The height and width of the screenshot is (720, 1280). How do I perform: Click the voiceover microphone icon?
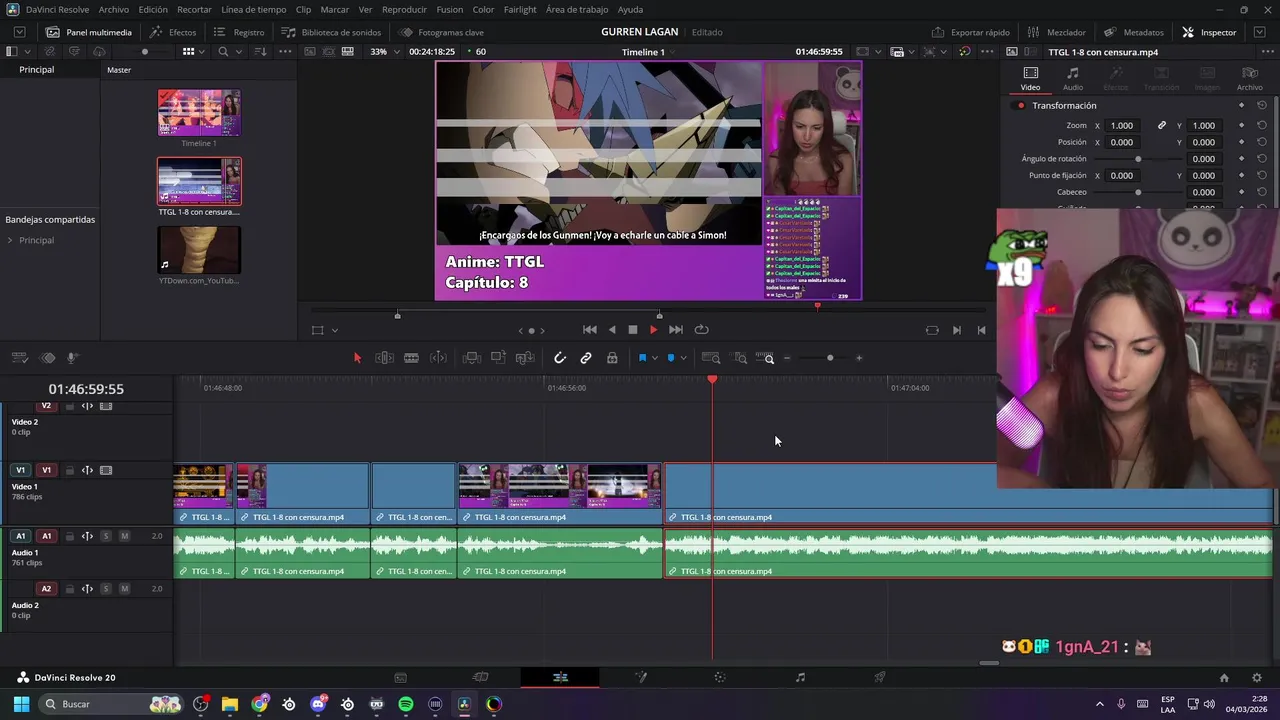click(72, 358)
